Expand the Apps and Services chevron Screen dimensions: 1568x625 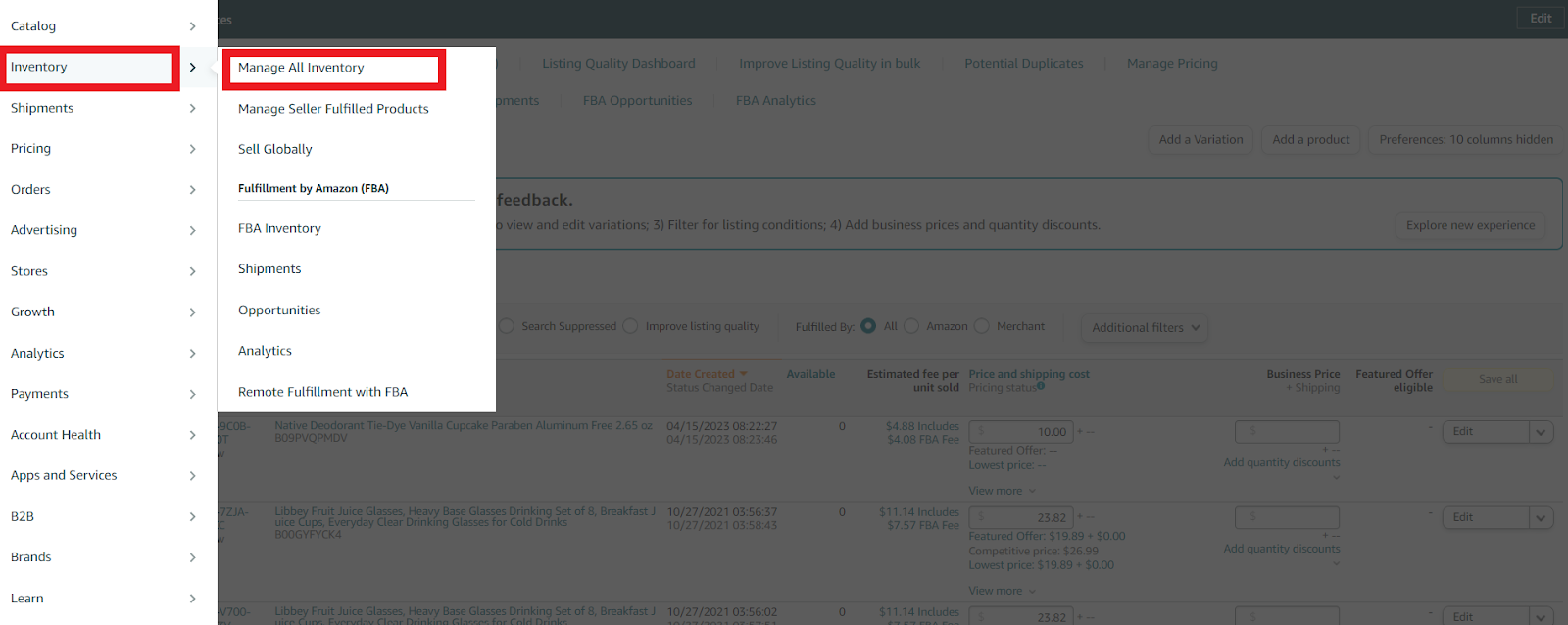192,475
